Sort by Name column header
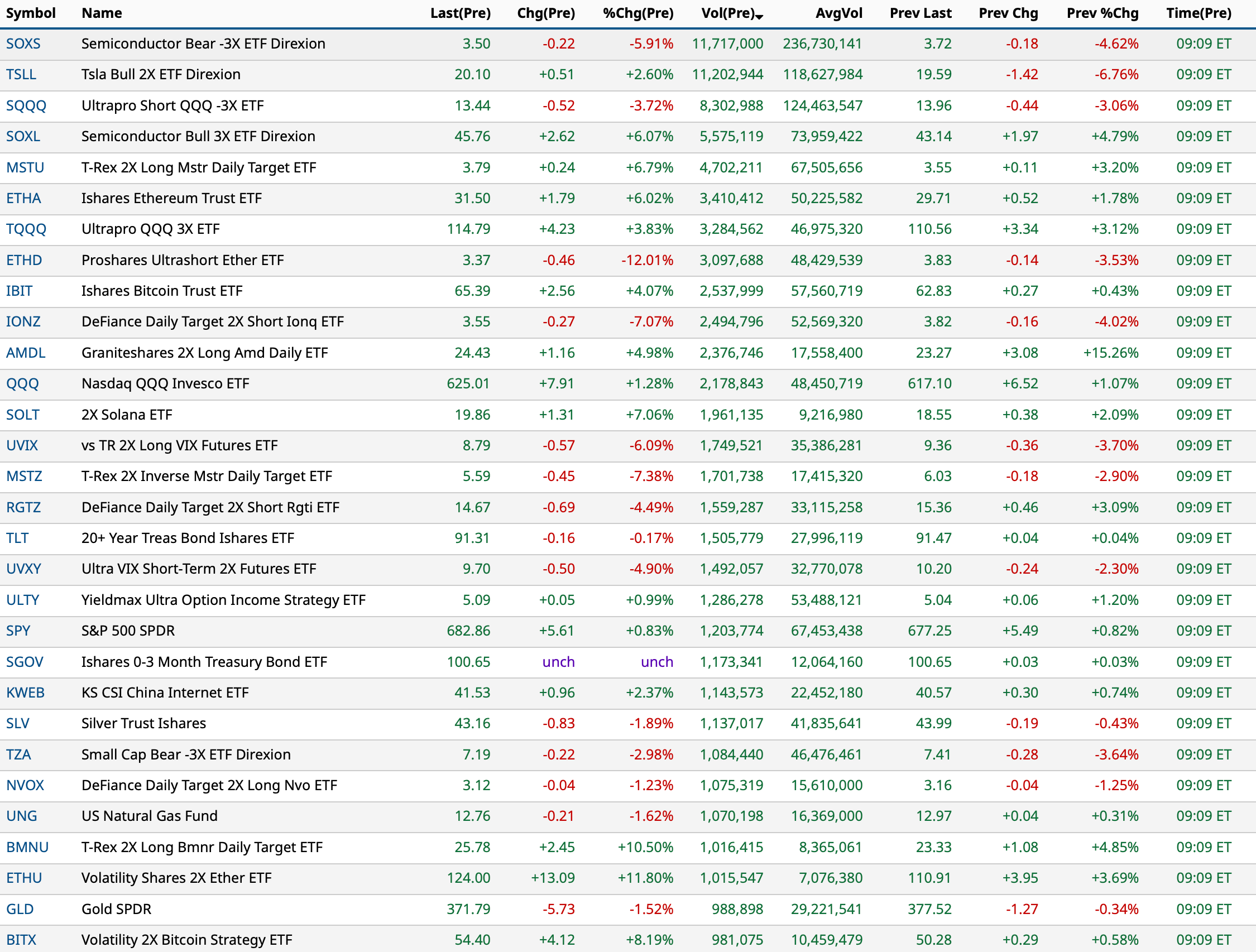 102,13
